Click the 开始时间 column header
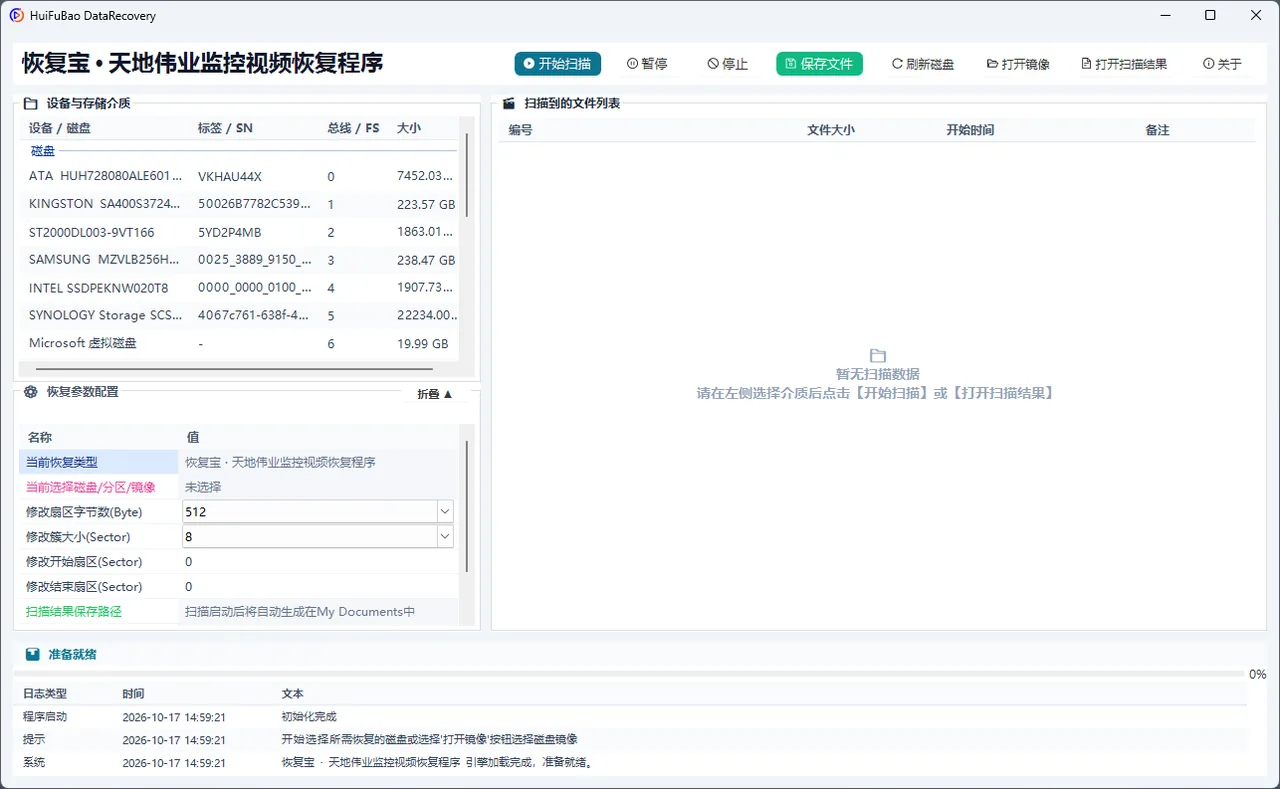The width and height of the screenshot is (1280, 789). [x=970, y=130]
